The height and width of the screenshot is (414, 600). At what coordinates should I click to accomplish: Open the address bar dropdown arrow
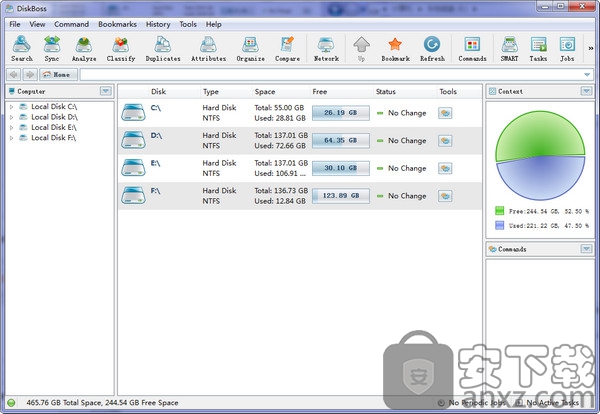587,75
